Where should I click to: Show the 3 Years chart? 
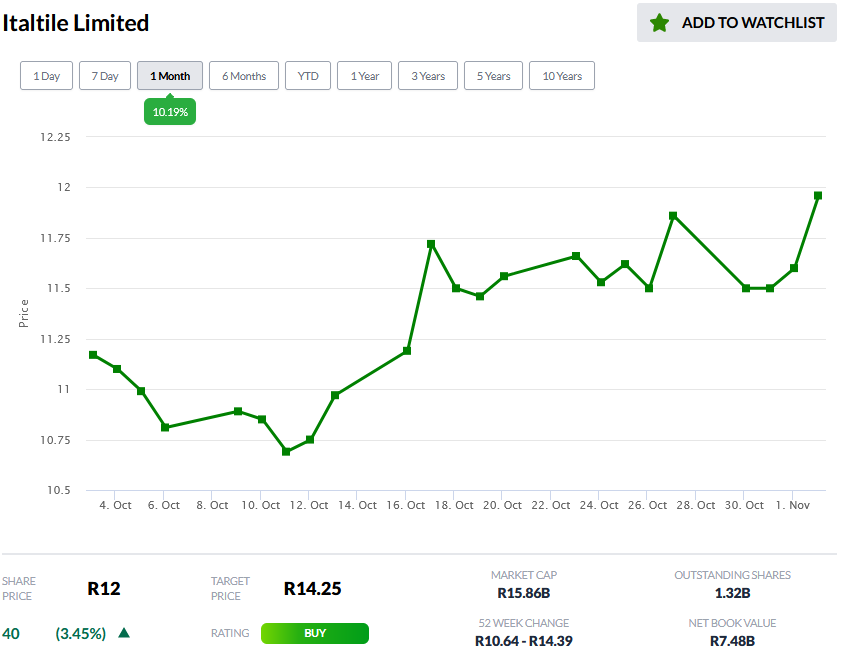click(x=428, y=76)
